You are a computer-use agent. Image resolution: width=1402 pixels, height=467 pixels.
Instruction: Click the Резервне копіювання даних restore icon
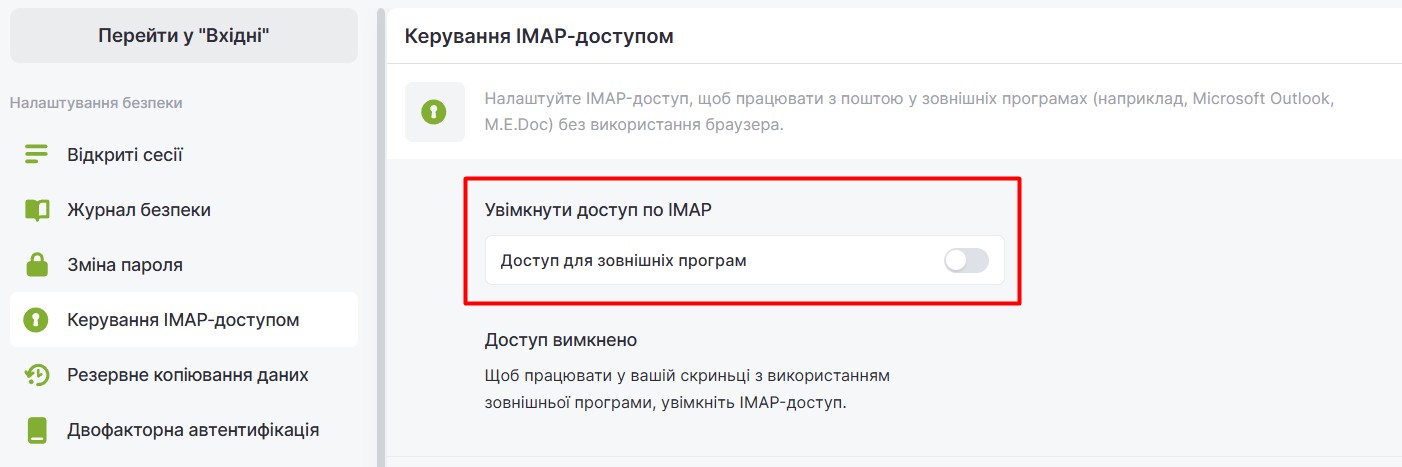point(37,375)
